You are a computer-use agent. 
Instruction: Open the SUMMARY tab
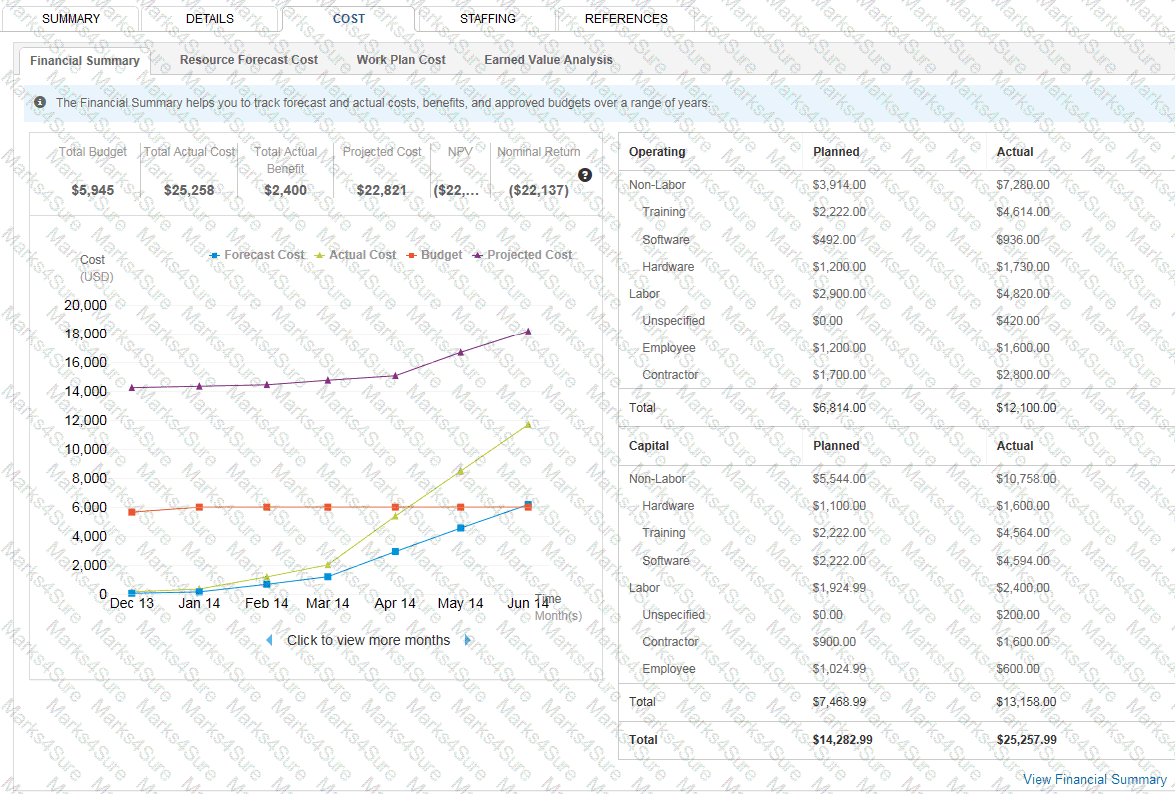[x=71, y=18]
